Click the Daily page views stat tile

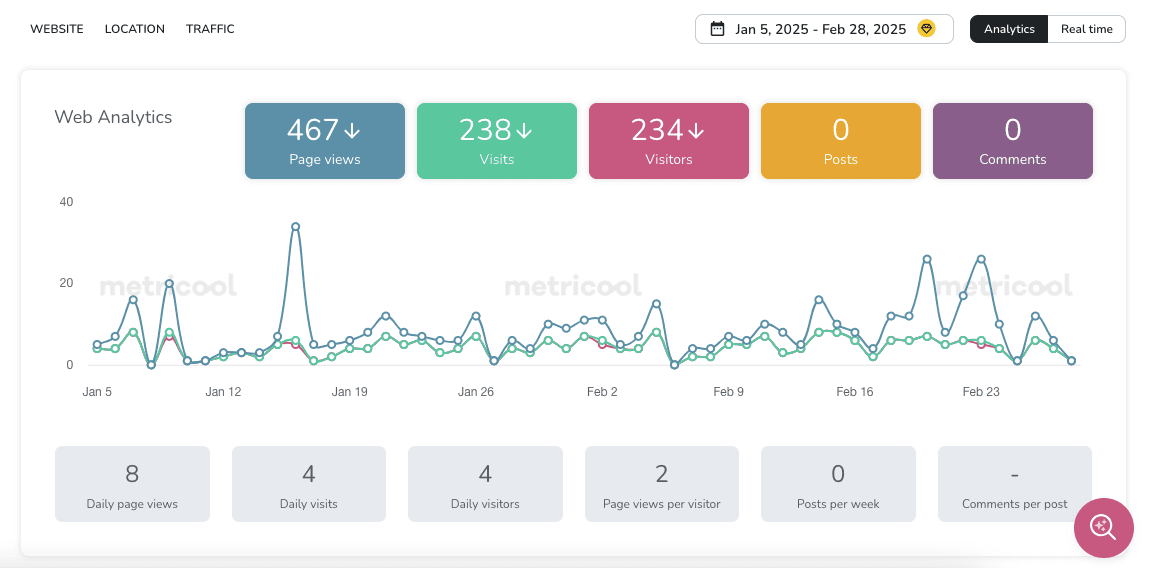click(132, 484)
